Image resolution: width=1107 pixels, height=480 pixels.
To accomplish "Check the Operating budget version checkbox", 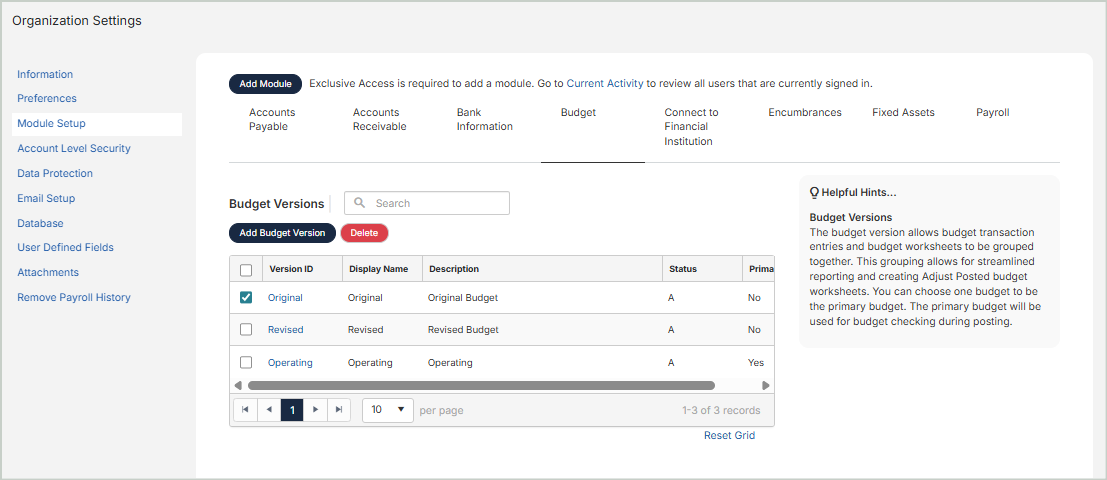I will [x=246, y=362].
